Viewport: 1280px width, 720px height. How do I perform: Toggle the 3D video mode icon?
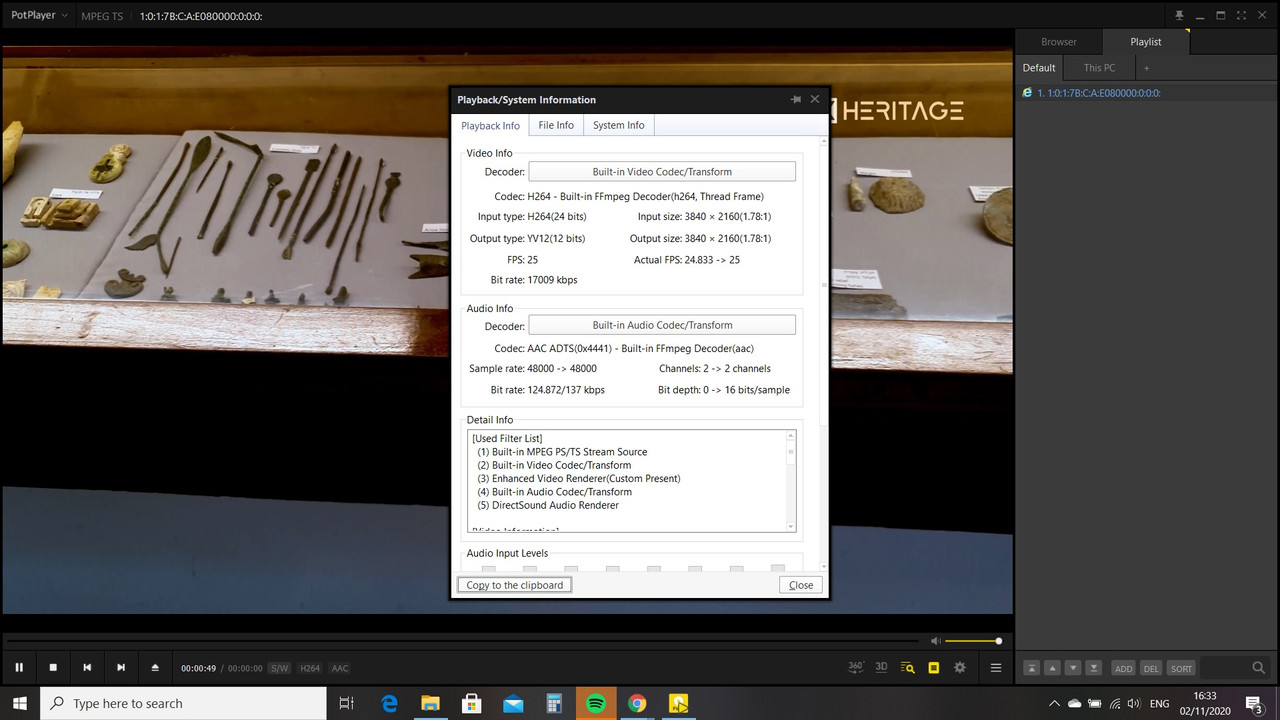click(881, 667)
